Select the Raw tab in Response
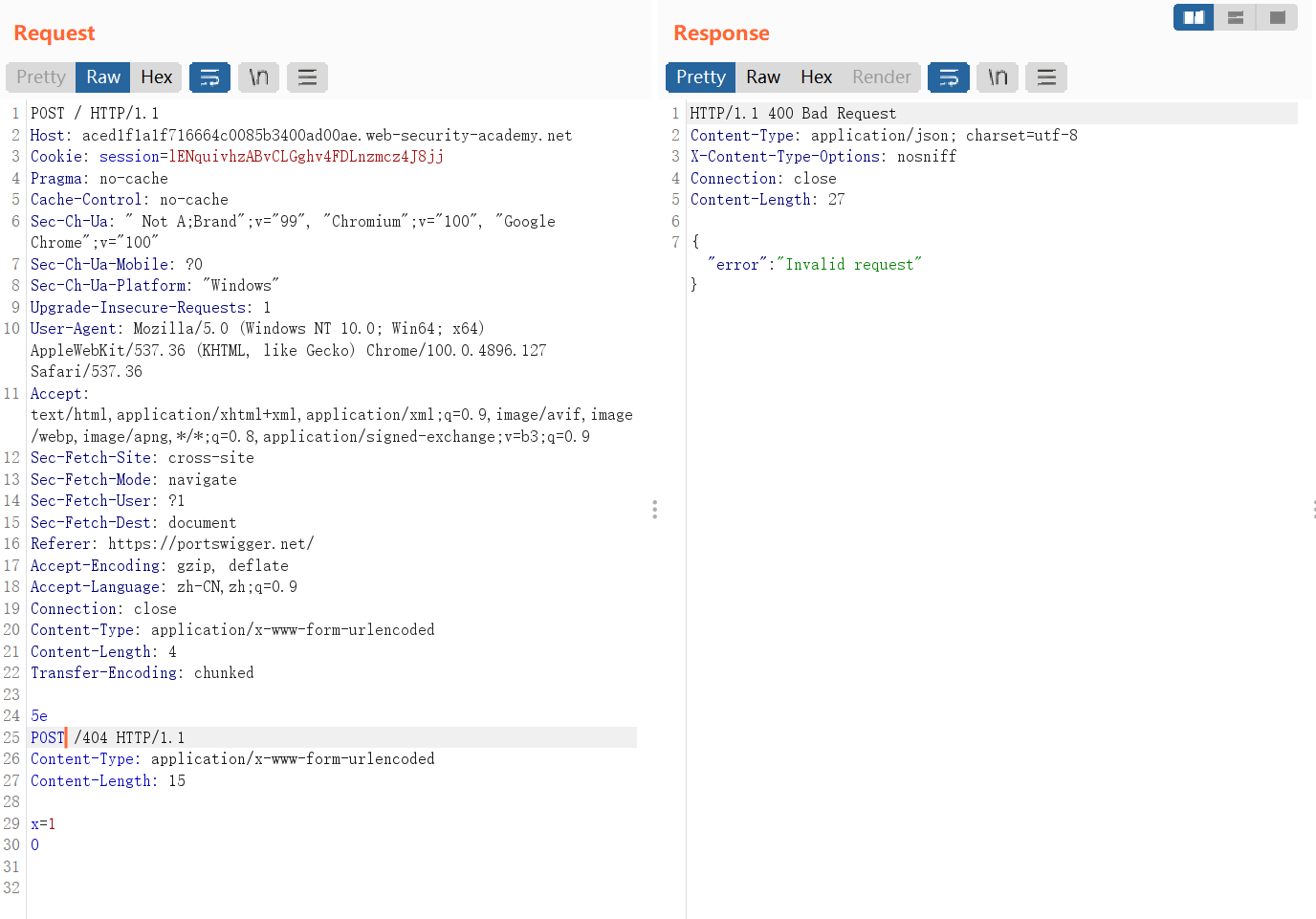Screen dimensions: 1316x919 click(x=763, y=77)
